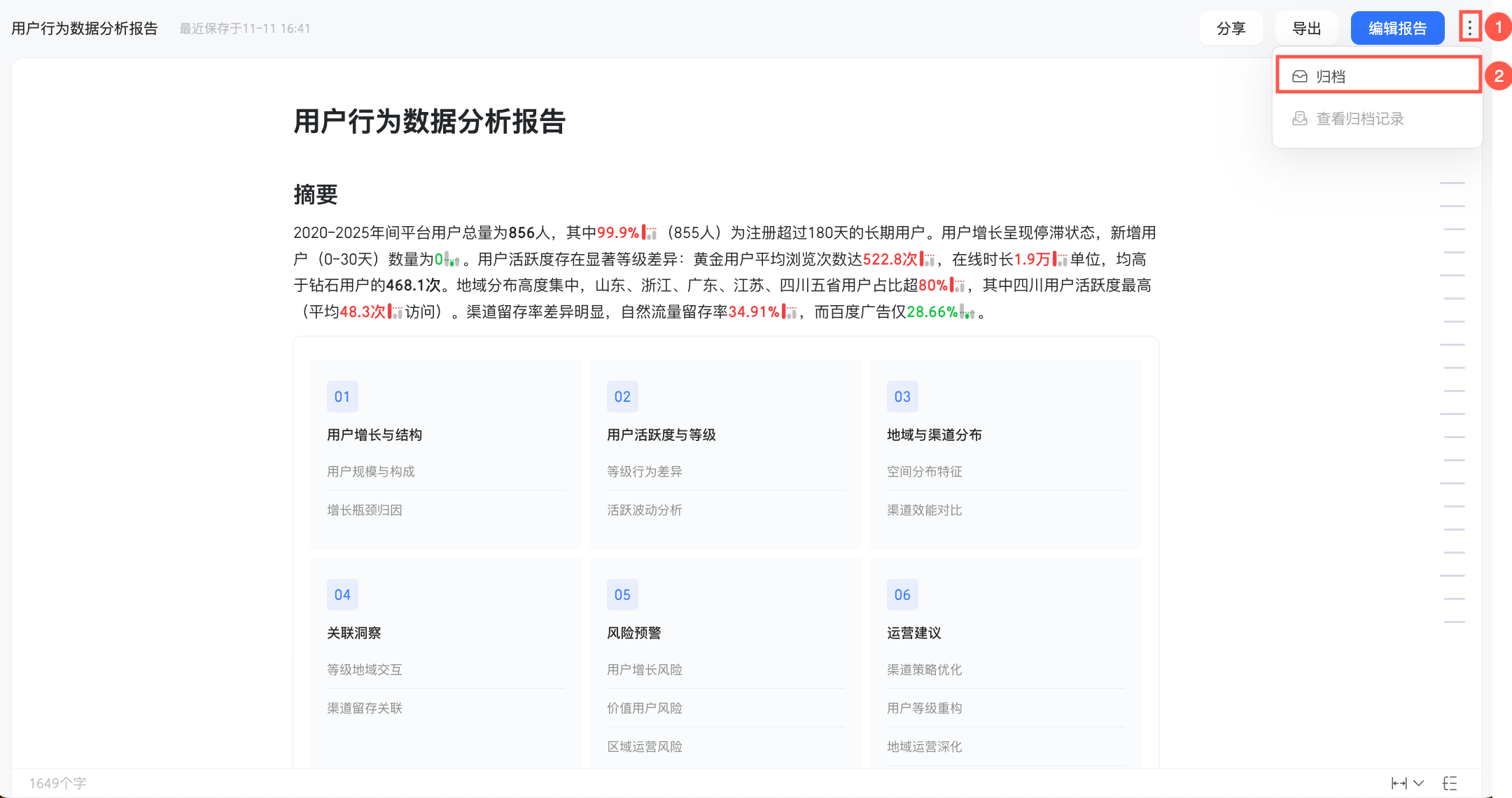
Task: Click the chart icon after 80%
Action: click(x=958, y=286)
